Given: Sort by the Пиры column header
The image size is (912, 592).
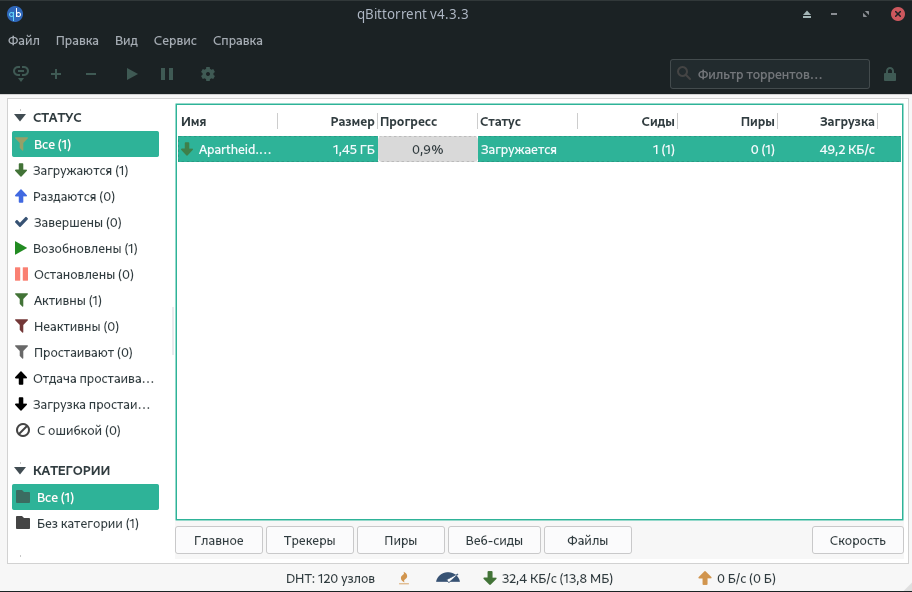Looking at the screenshot, I should tap(728, 122).
